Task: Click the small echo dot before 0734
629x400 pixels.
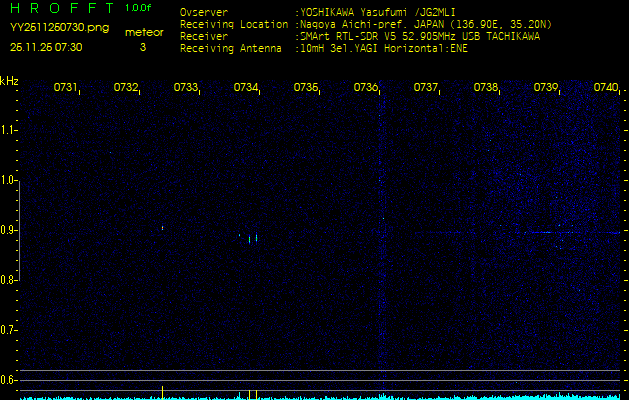Action: click(x=239, y=235)
